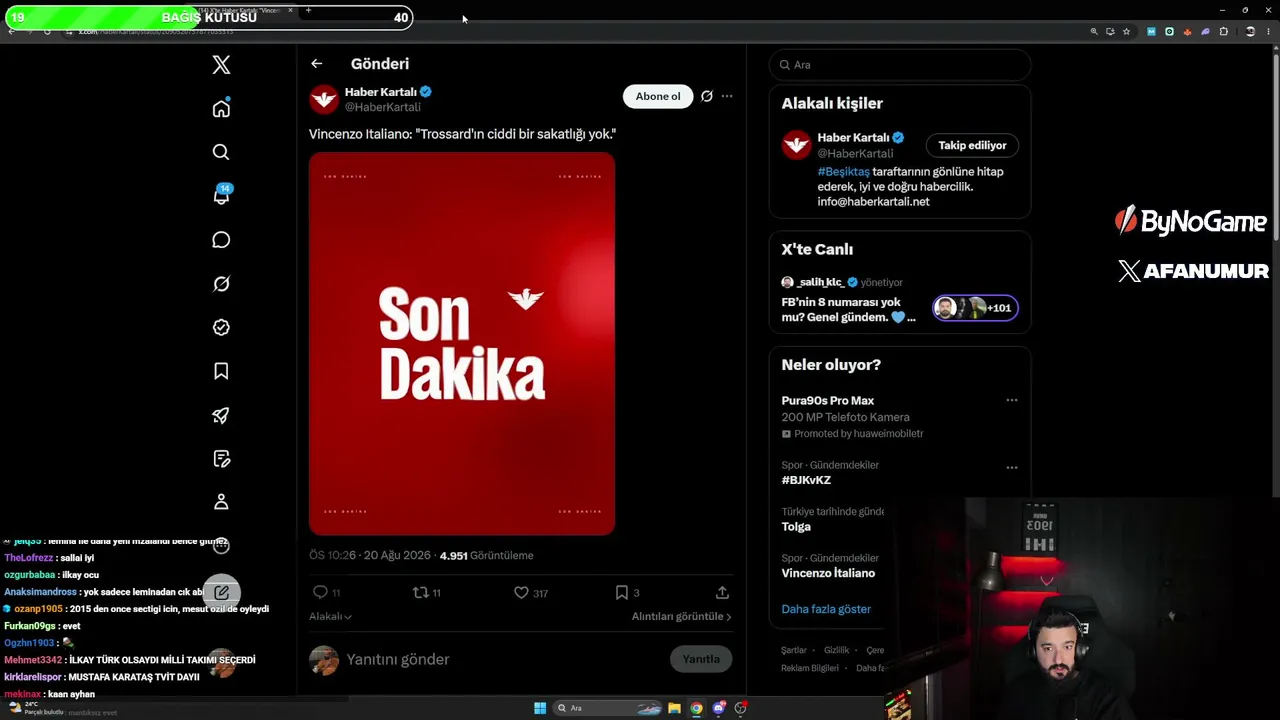1280x720 pixels.
Task: Open the 4.951 Görüntüleme view count
Action: [486, 555]
